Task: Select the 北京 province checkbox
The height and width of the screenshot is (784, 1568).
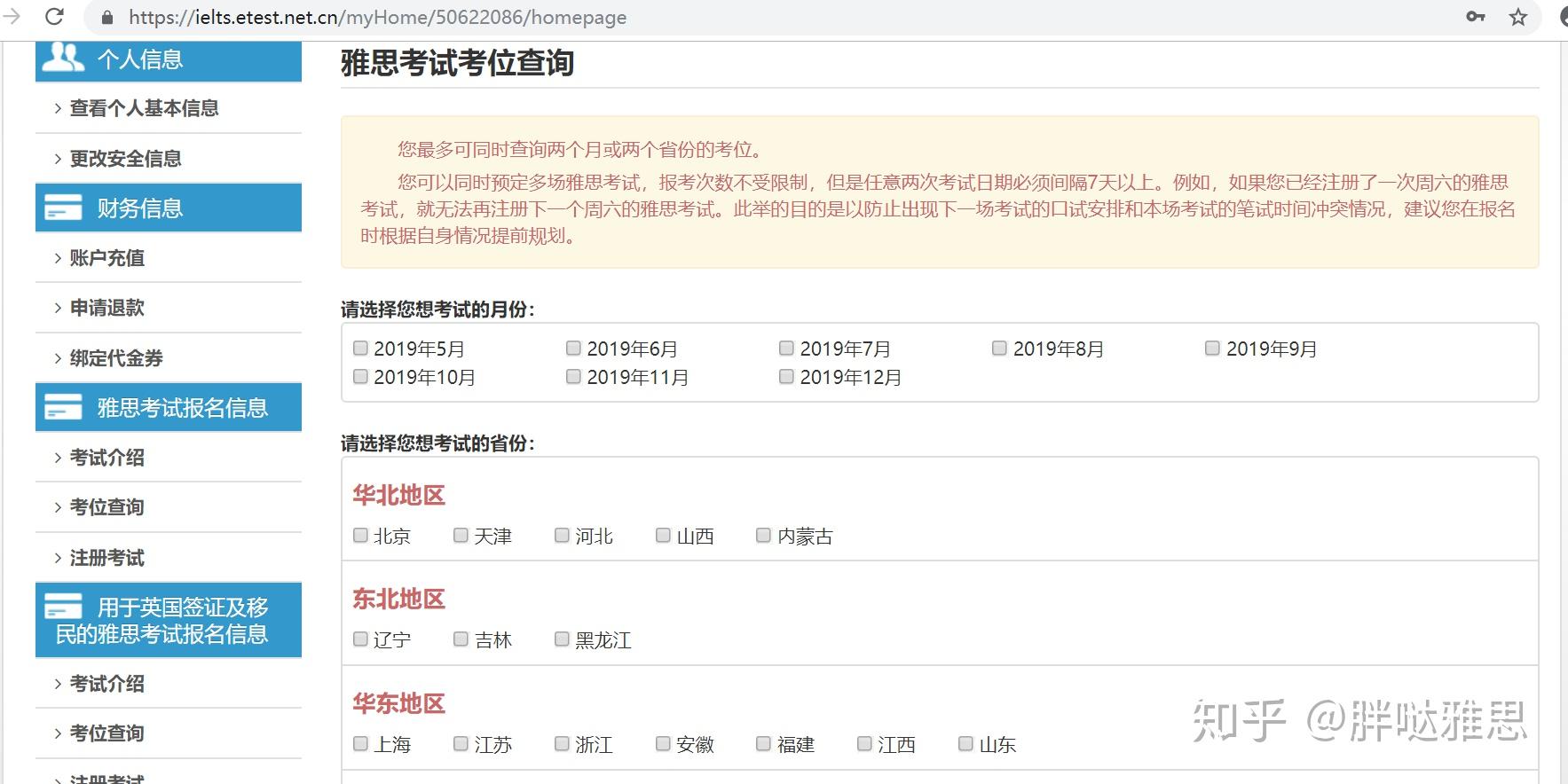Action: (360, 535)
